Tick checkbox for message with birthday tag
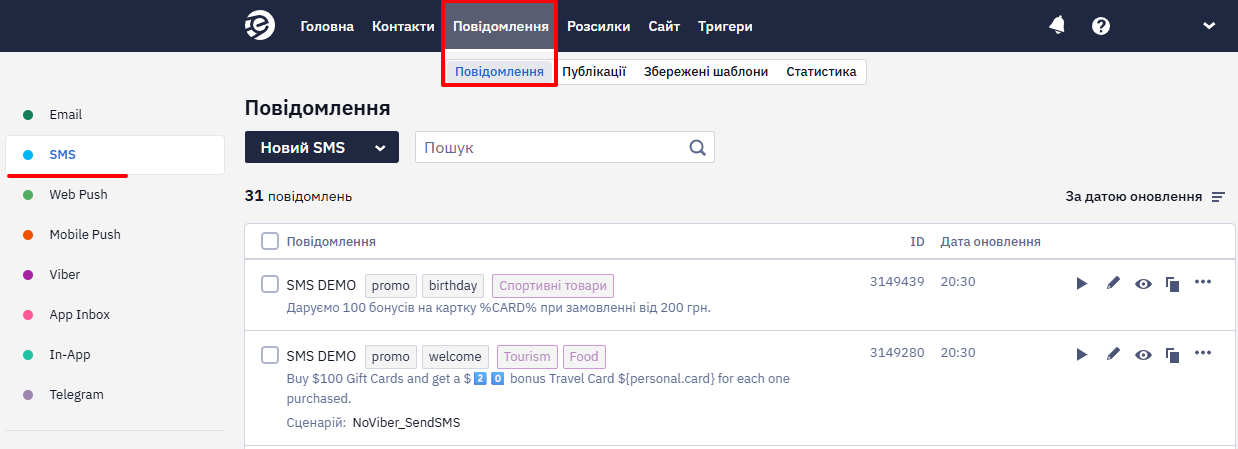Image resolution: width=1238 pixels, height=449 pixels. coord(270,284)
